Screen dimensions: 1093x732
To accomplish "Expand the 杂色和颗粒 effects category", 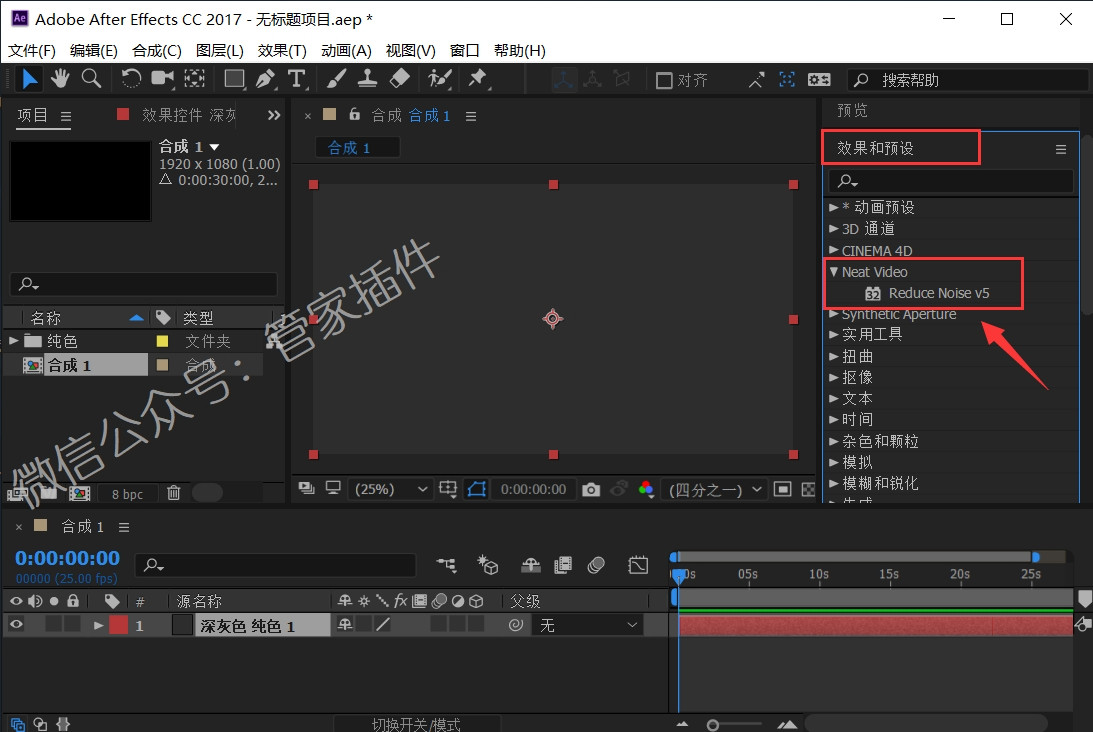I will [x=880, y=441].
